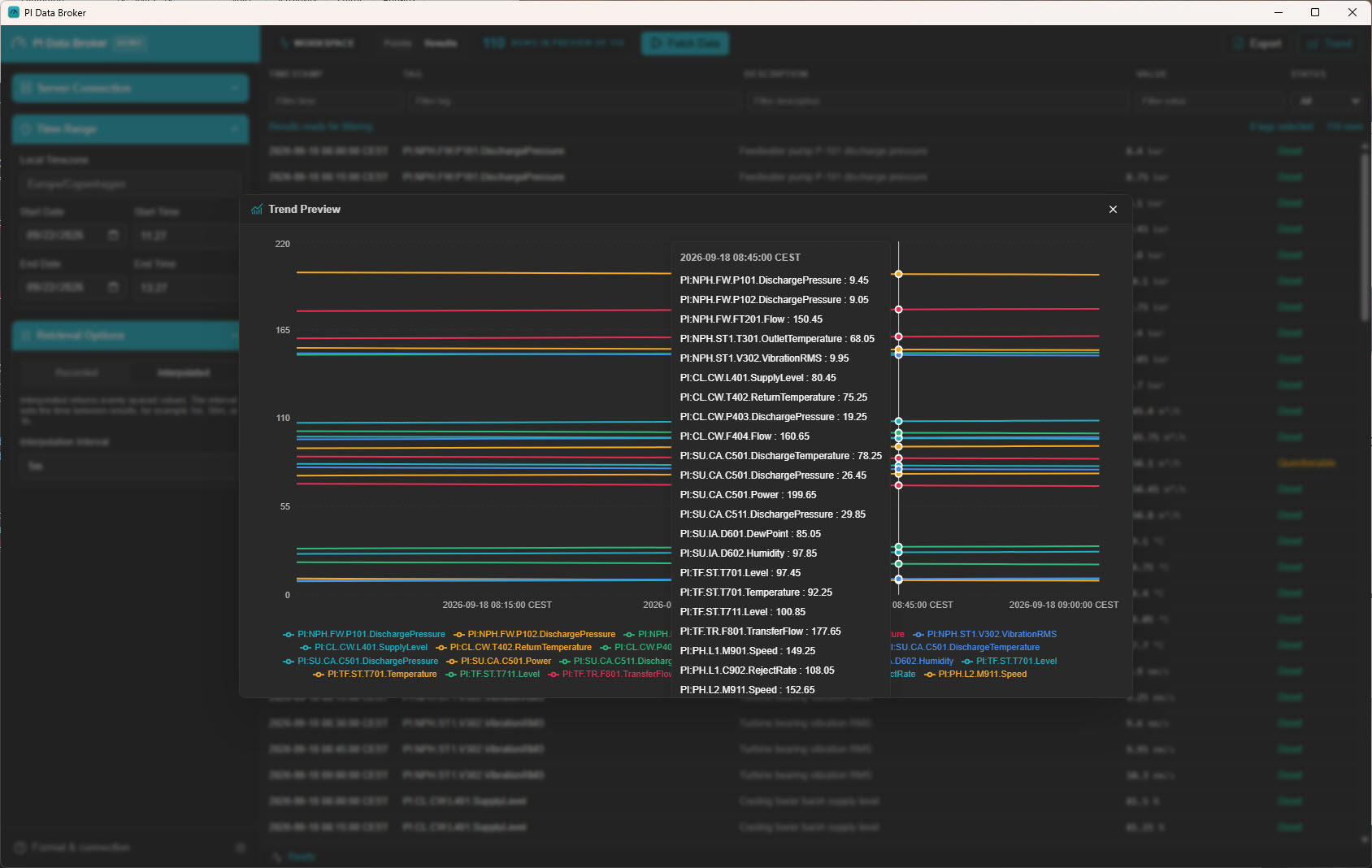
Task: Hide PI:TF.ST.T711.Level series in legend
Action: coord(493,675)
